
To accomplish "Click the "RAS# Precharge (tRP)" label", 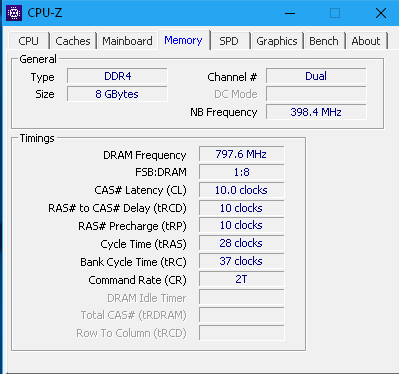I will point(132,226).
